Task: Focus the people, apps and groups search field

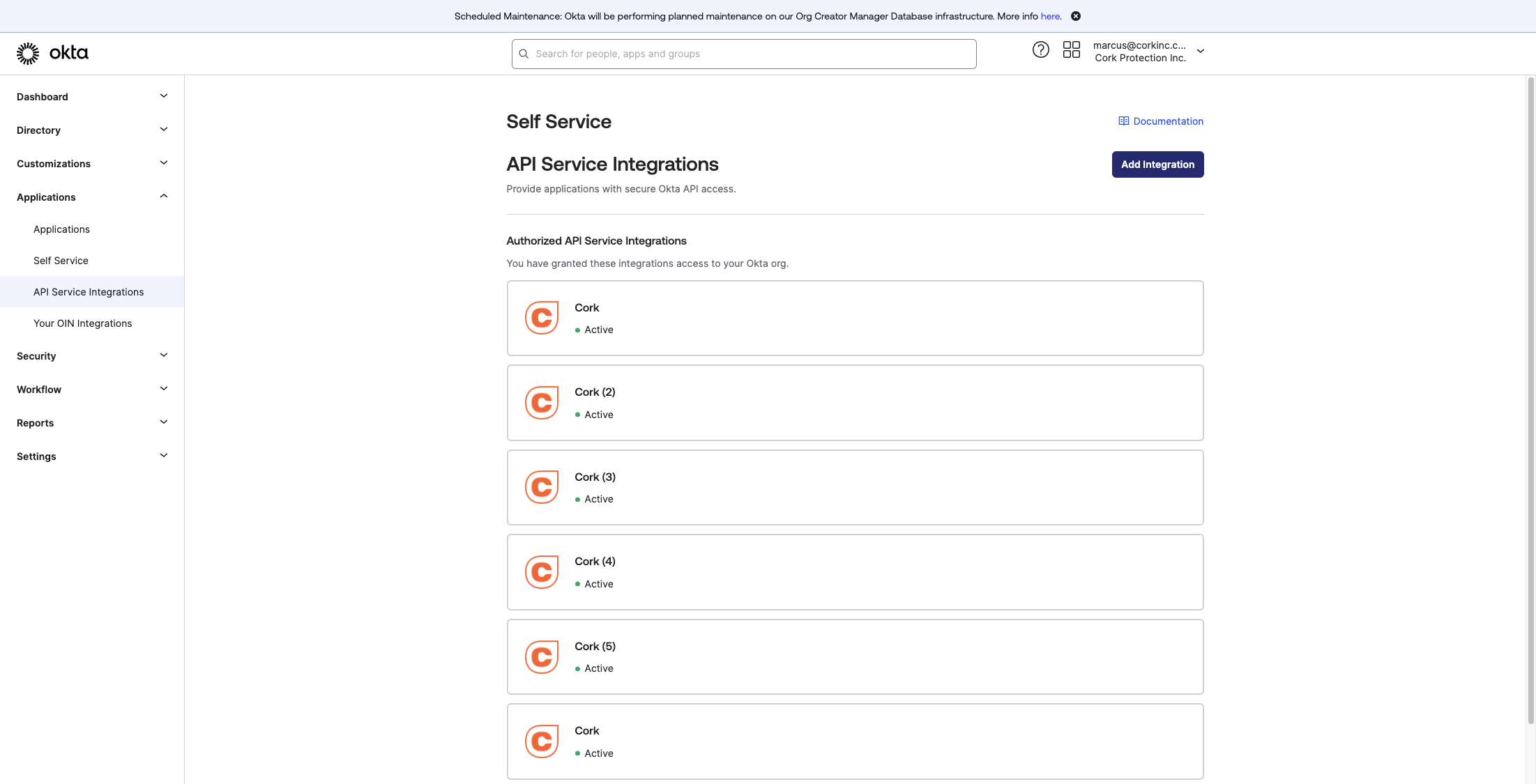Action: [743, 54]
